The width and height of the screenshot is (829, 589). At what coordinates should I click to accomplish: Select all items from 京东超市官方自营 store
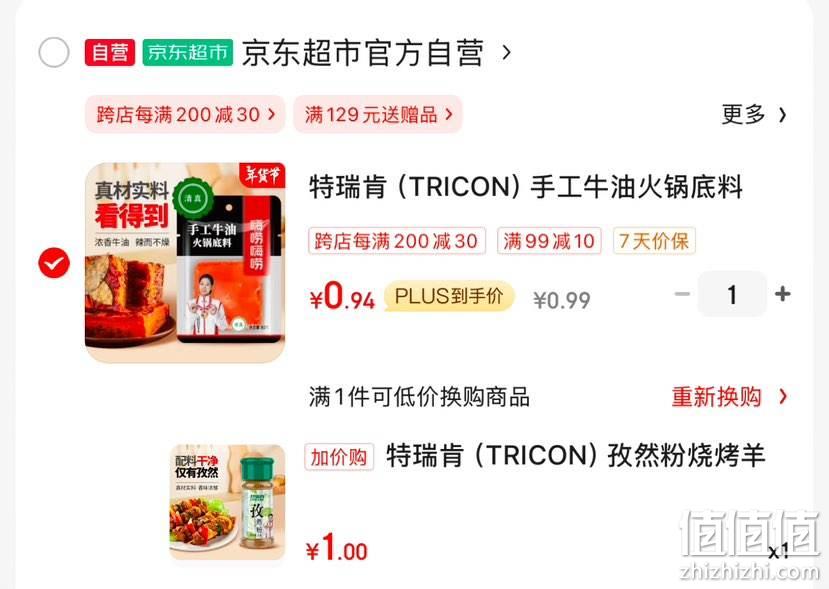[x=54, y=52]
